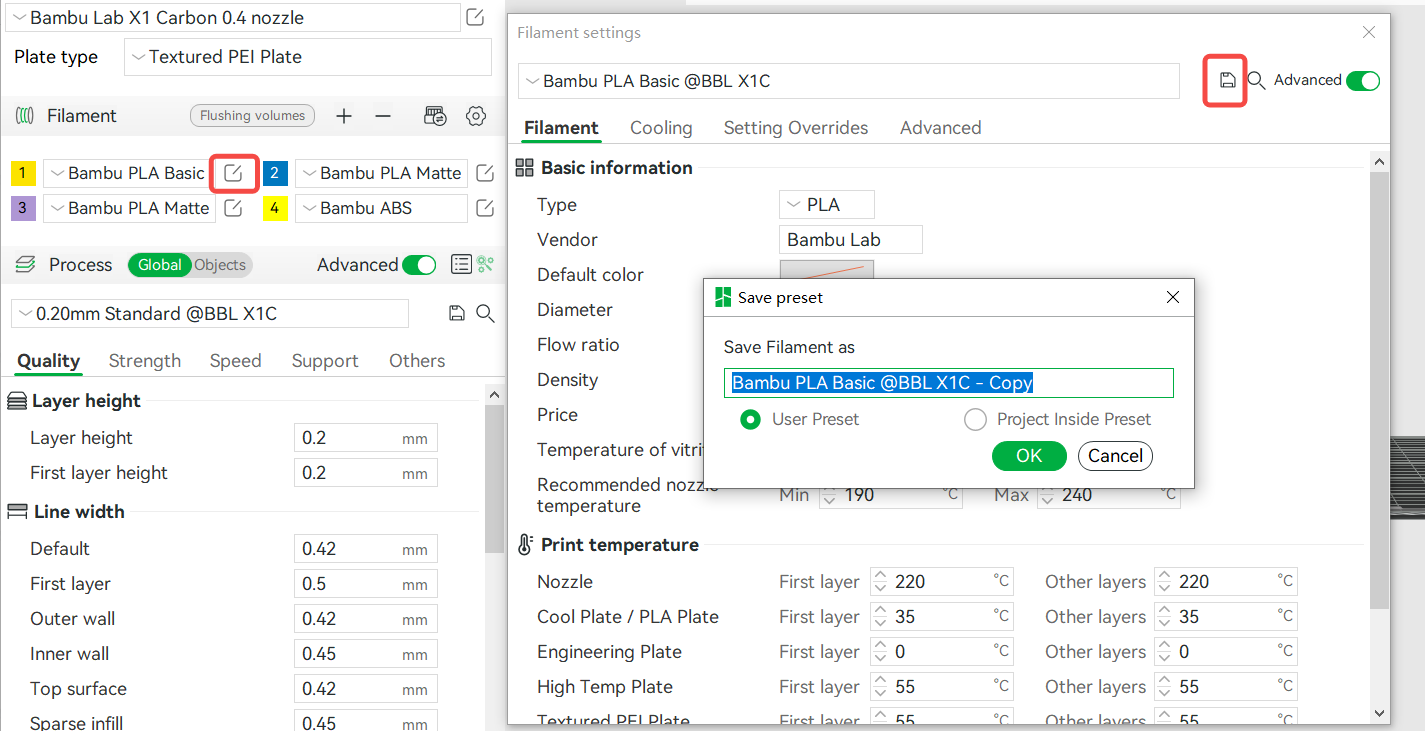The width and height of the screenshot is (1425, 731).
Task: Click the blue filament 2 color swatch
Action: click(x=276, y=173)
